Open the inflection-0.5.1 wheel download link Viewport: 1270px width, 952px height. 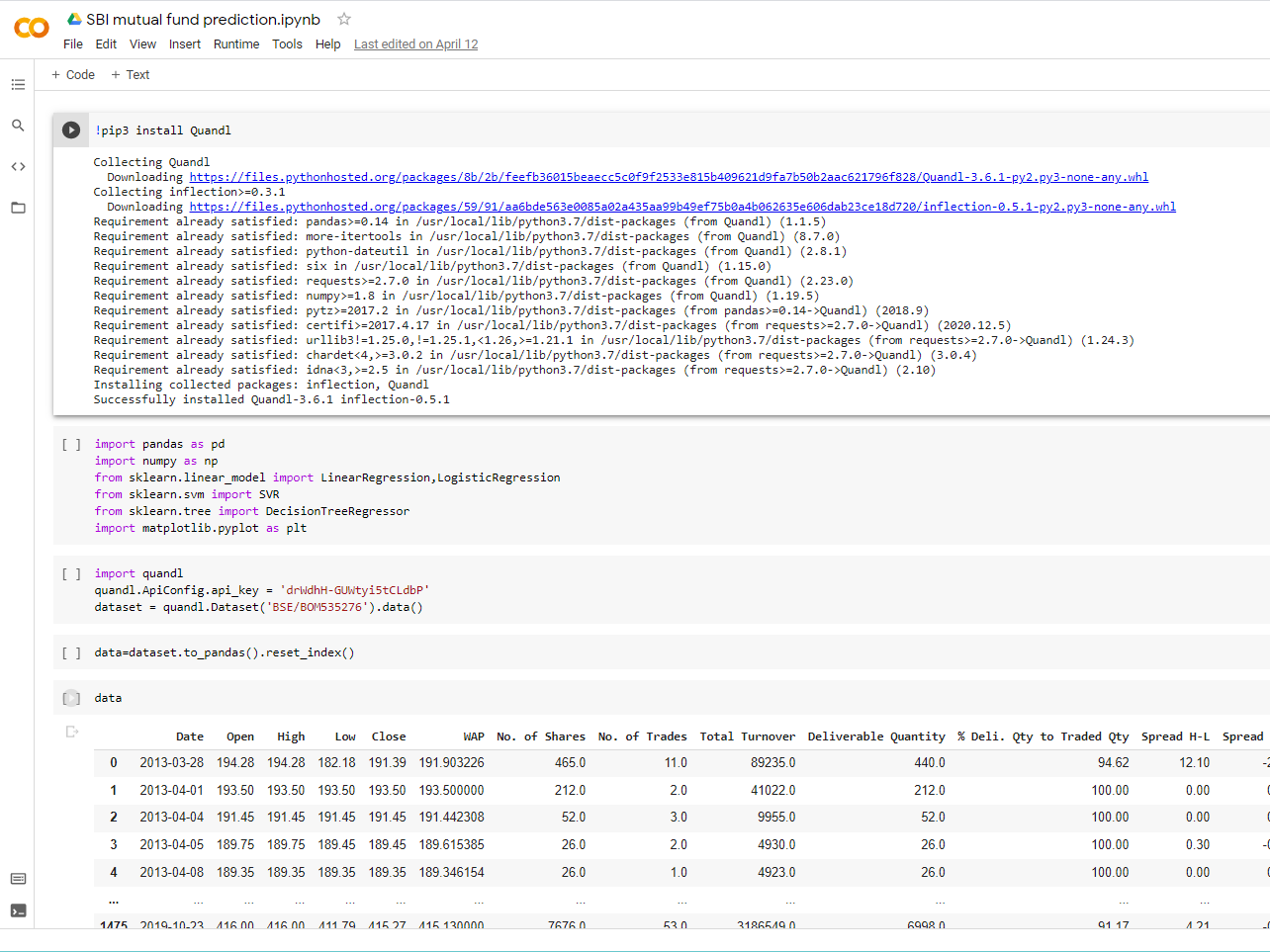coord(682,207)
